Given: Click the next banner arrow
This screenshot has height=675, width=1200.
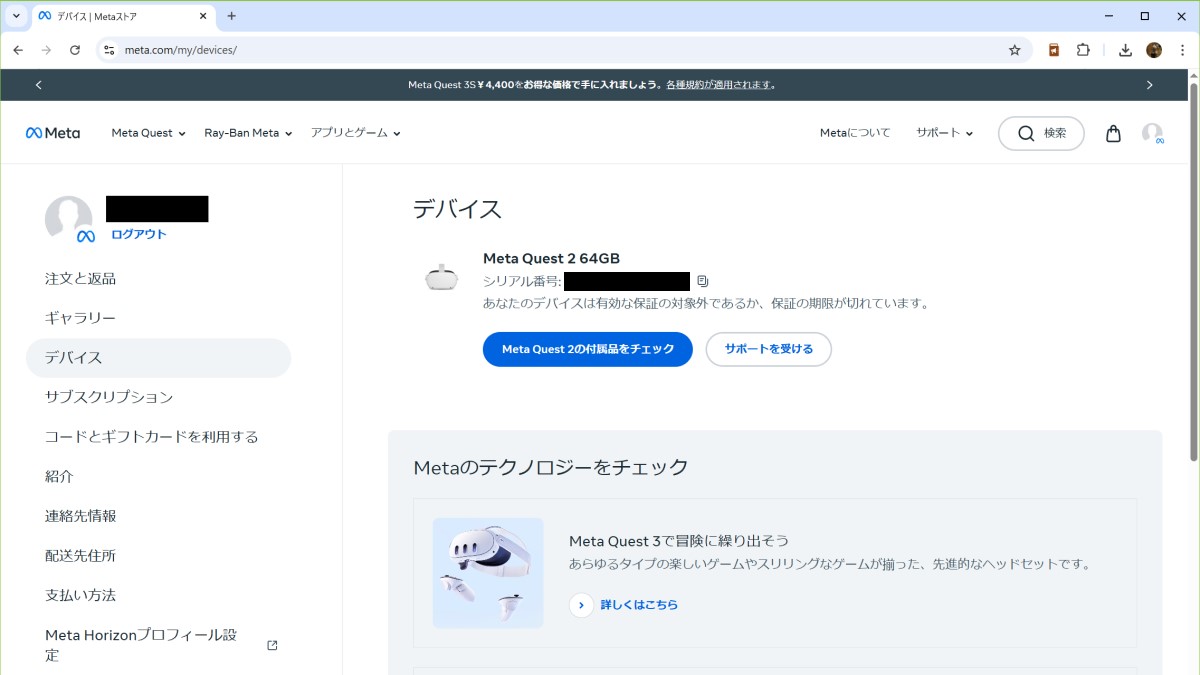Looking at the screenshot, I should coord(1149,85).
